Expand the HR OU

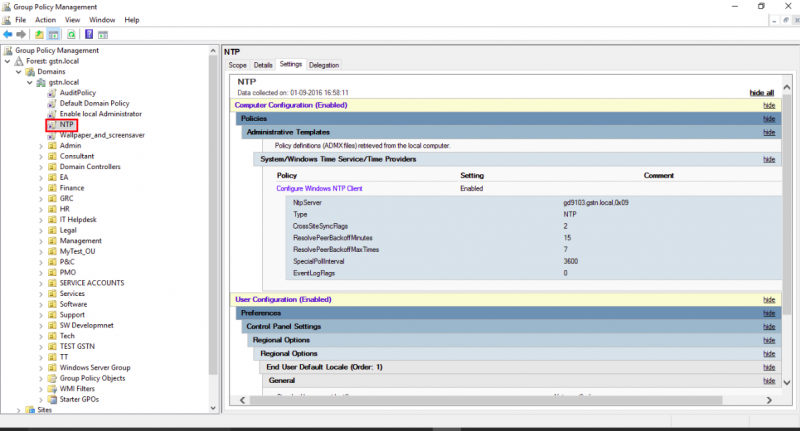41,209
